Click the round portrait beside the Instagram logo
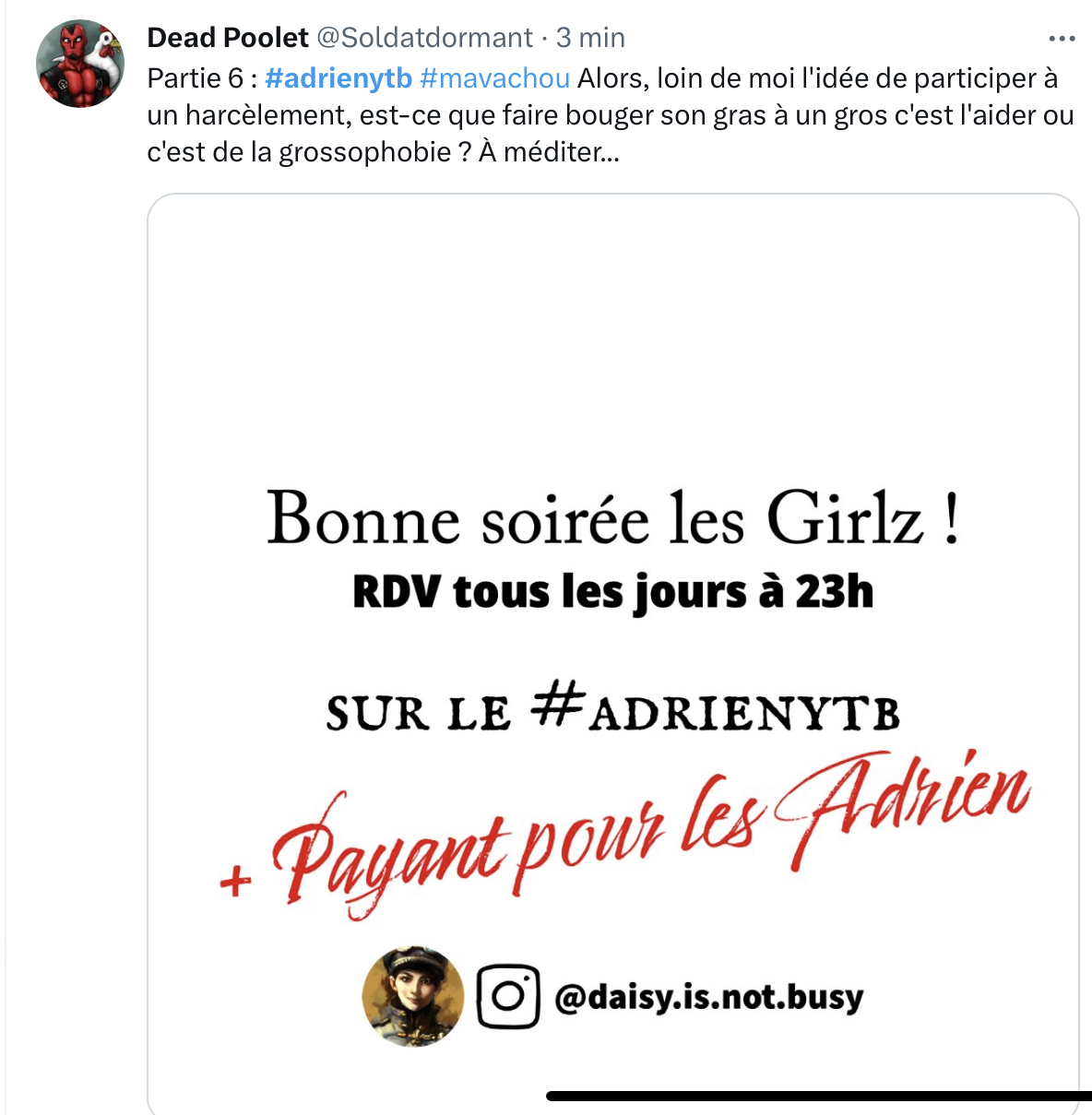Image resolution: width=1092 pixels, height=1115 pixels. tap(413, 996)
